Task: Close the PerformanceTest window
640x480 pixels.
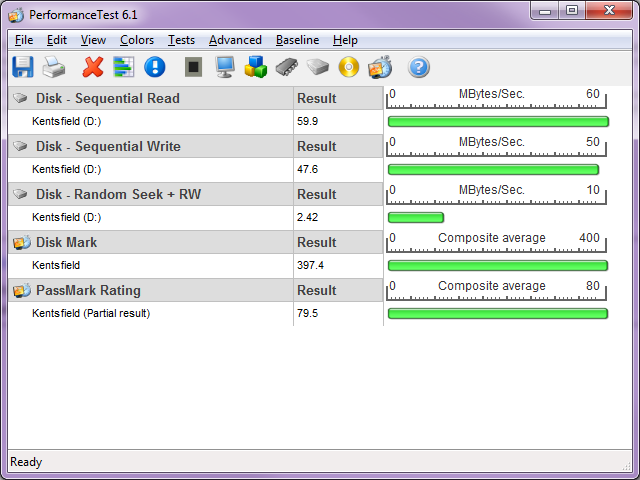Action: (x=609, y=11)
